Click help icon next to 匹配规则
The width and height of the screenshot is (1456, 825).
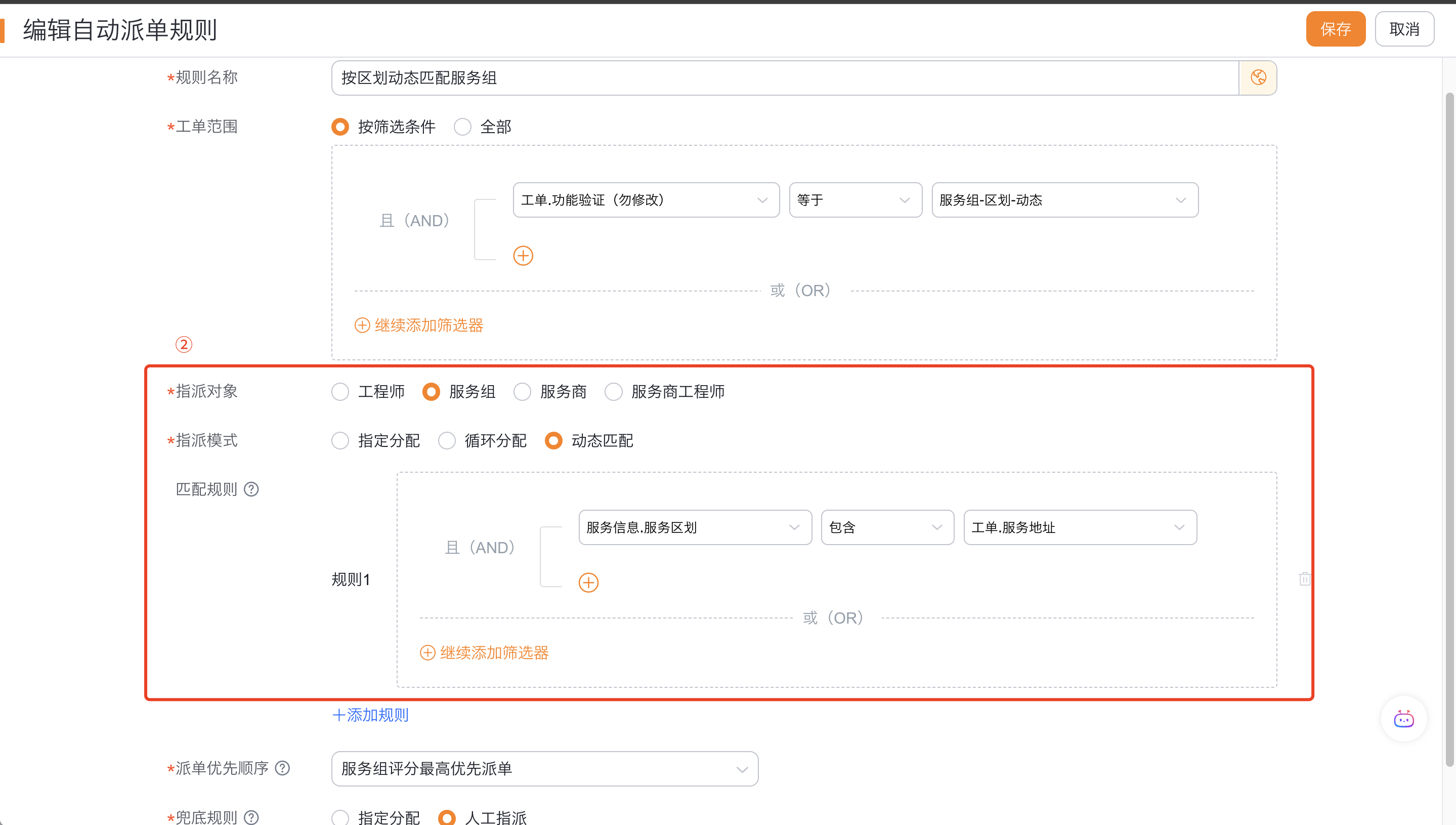(x=251, y=489)
